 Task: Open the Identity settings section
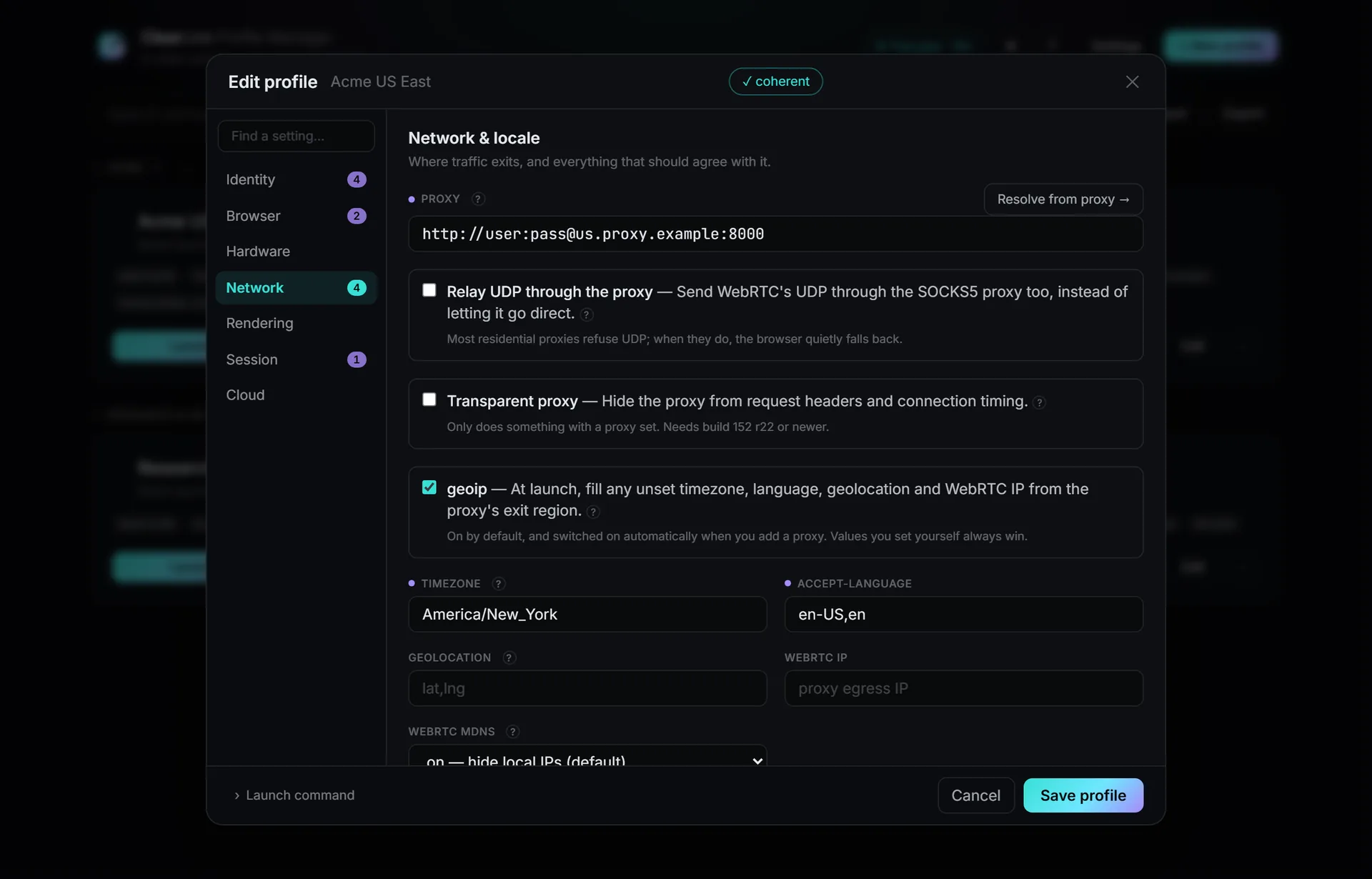(x=296, y=179)
